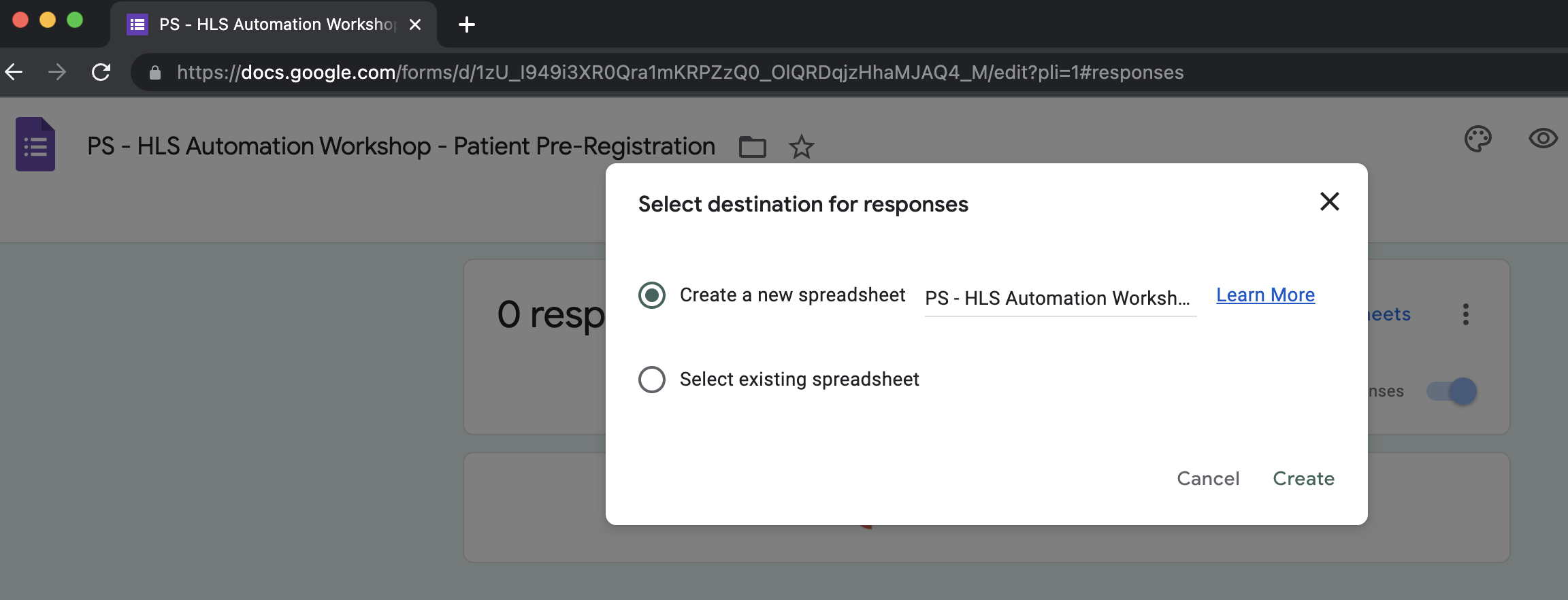Open a new browser tab
1568x600 pixels.
tap(467, 25)
